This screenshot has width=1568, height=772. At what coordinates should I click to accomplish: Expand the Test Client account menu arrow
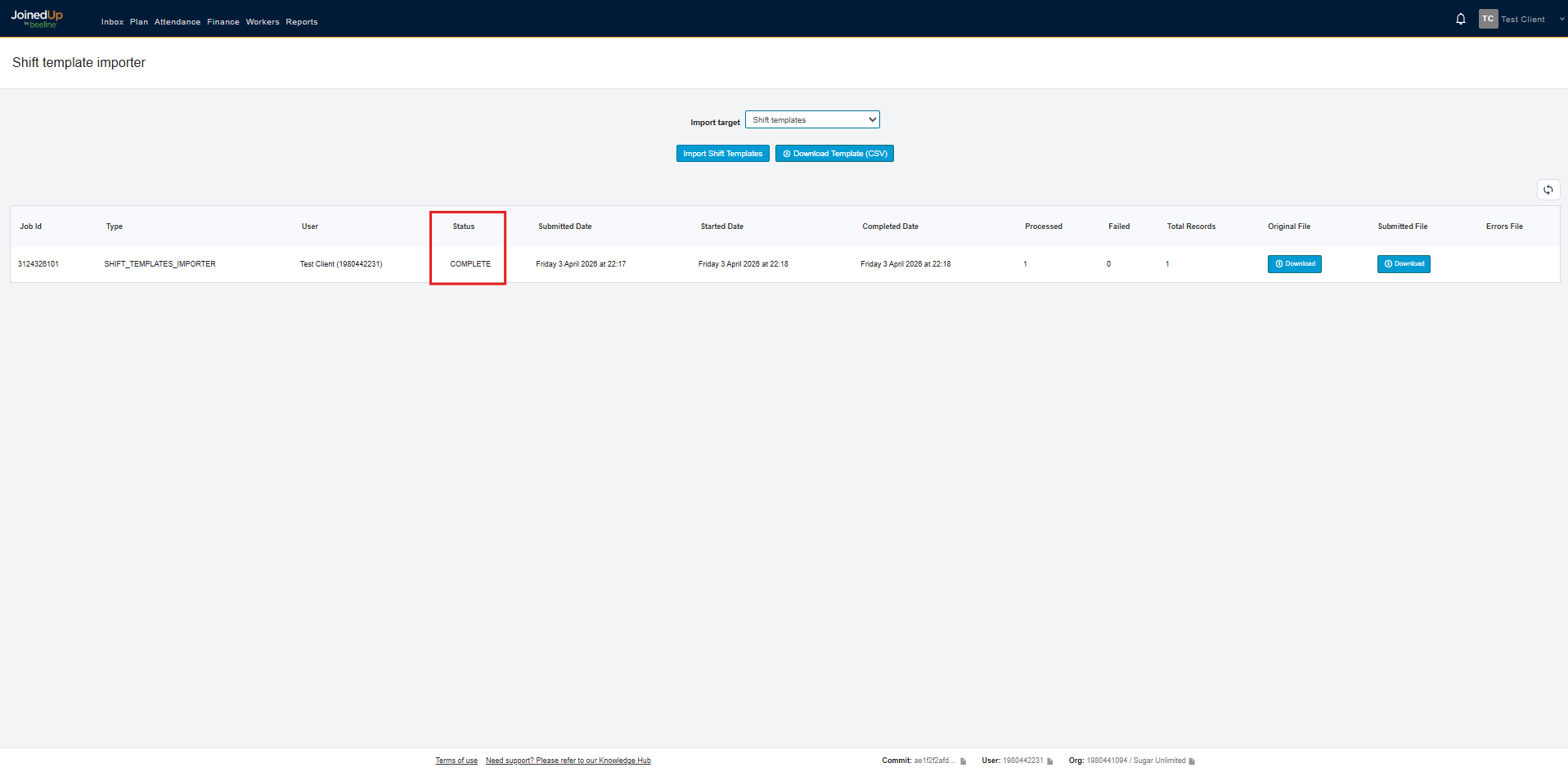(1561, 19)
